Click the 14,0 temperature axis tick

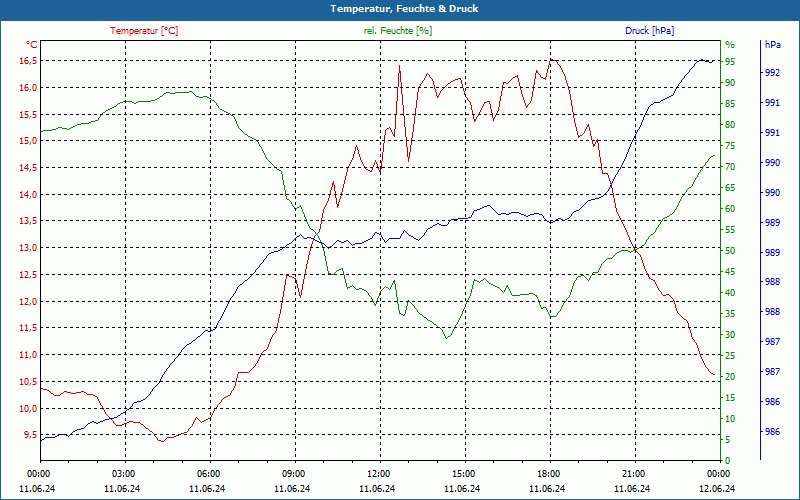[x=29, y=194]
